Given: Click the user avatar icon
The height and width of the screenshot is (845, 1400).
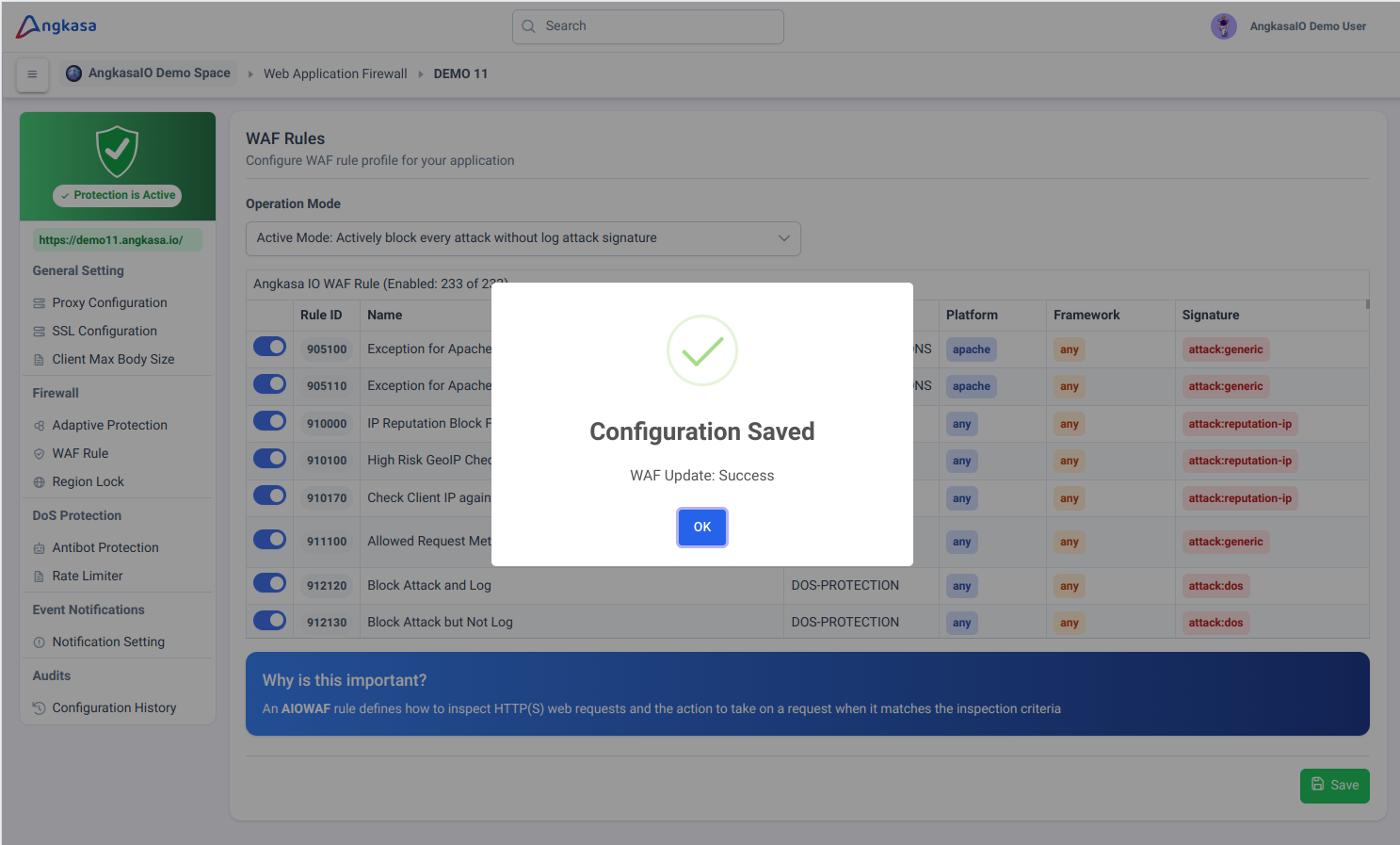Looking at the screenshot, I should [1223, 26].
